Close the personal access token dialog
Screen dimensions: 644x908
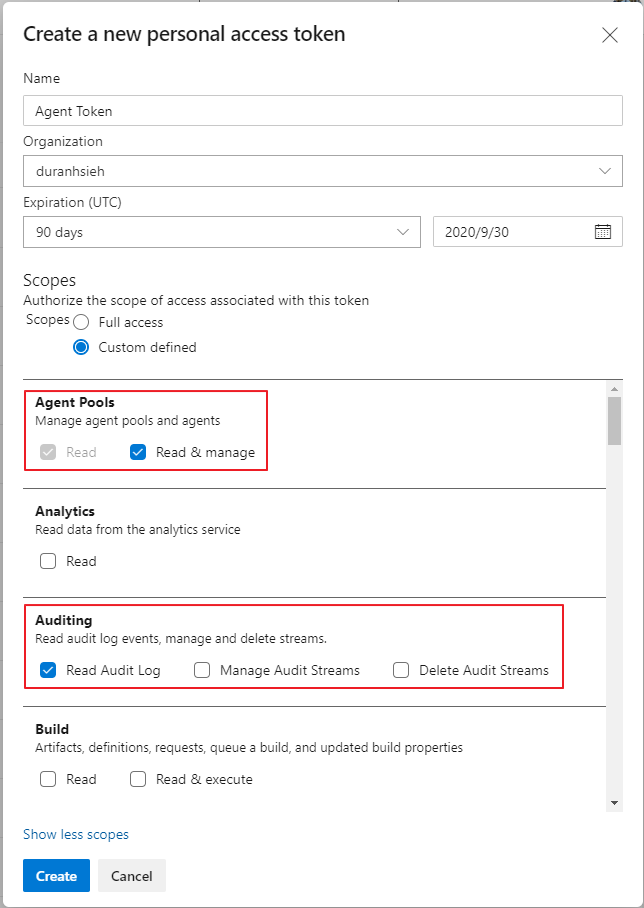(610, 34)
